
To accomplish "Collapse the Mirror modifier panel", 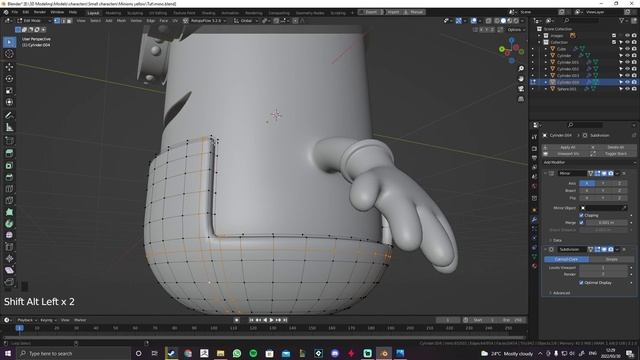I will click(545, 173).
